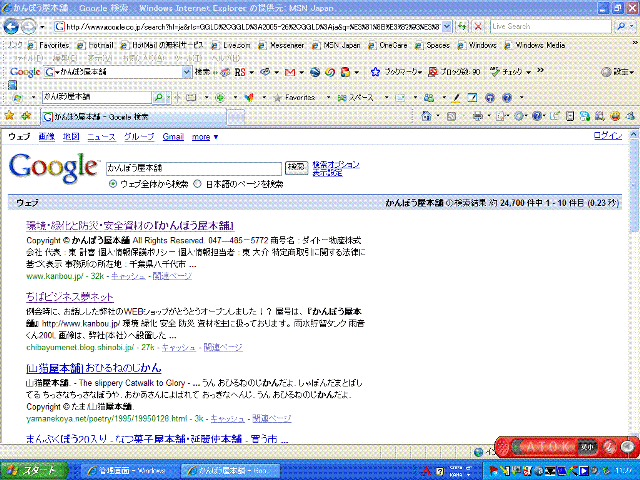Viewport: 640px width, 480px height.
Task: Click in the Live Search input box
Action: click(551, 27)
